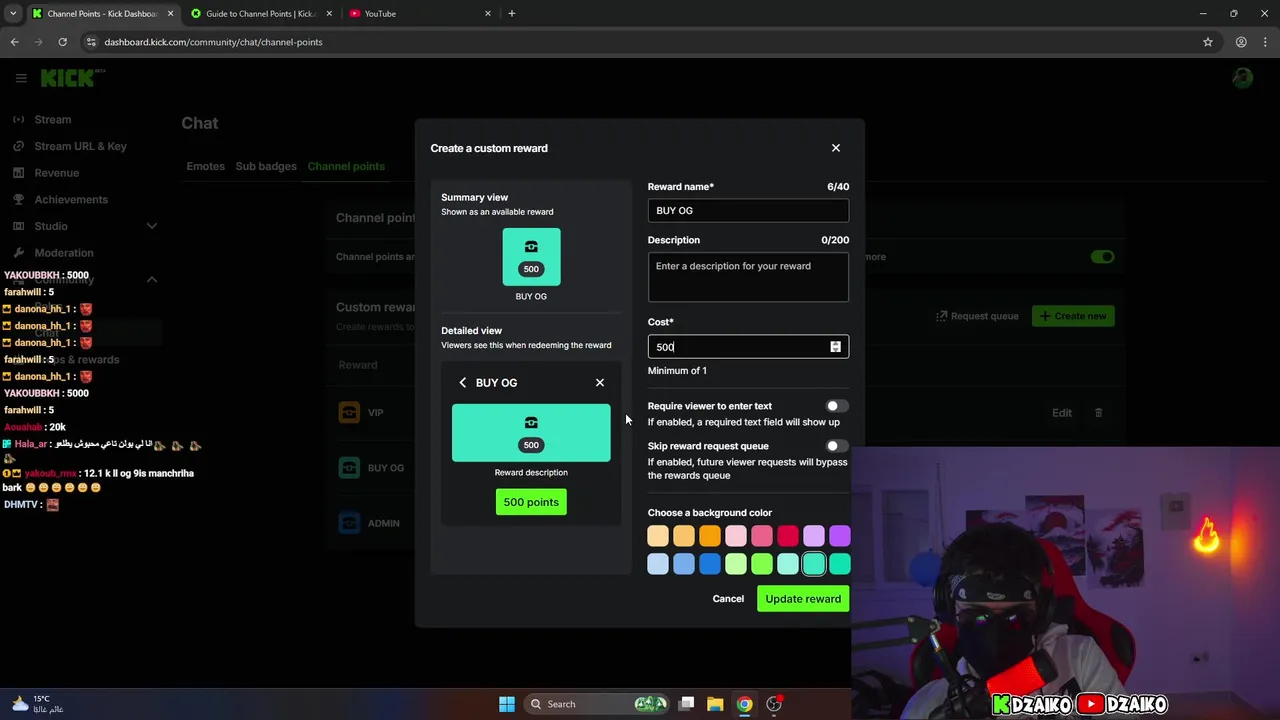Click the Description text area
The image size is (1280, 720).
click(748, 277)
